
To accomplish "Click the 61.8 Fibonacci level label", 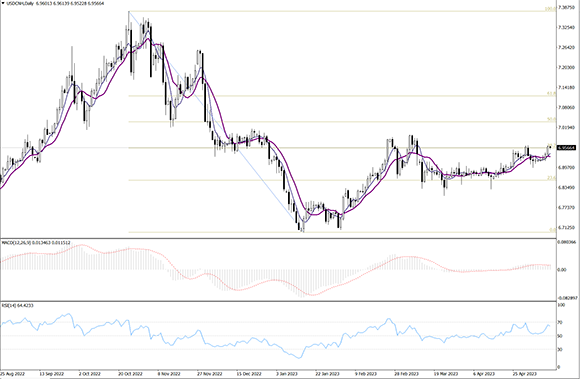I will point(551,94).
